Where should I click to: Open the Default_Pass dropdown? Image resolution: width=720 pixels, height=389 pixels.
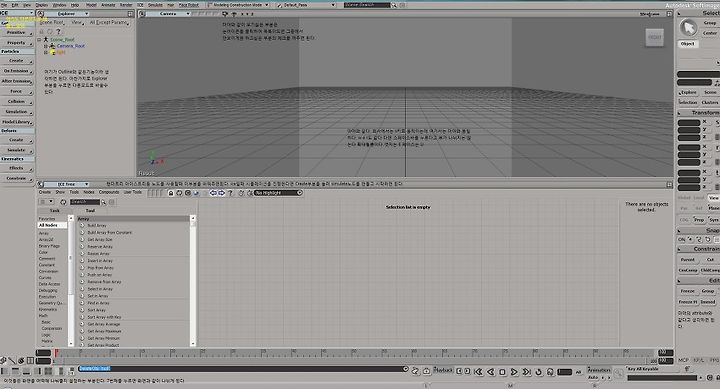[x=306, y=5]
